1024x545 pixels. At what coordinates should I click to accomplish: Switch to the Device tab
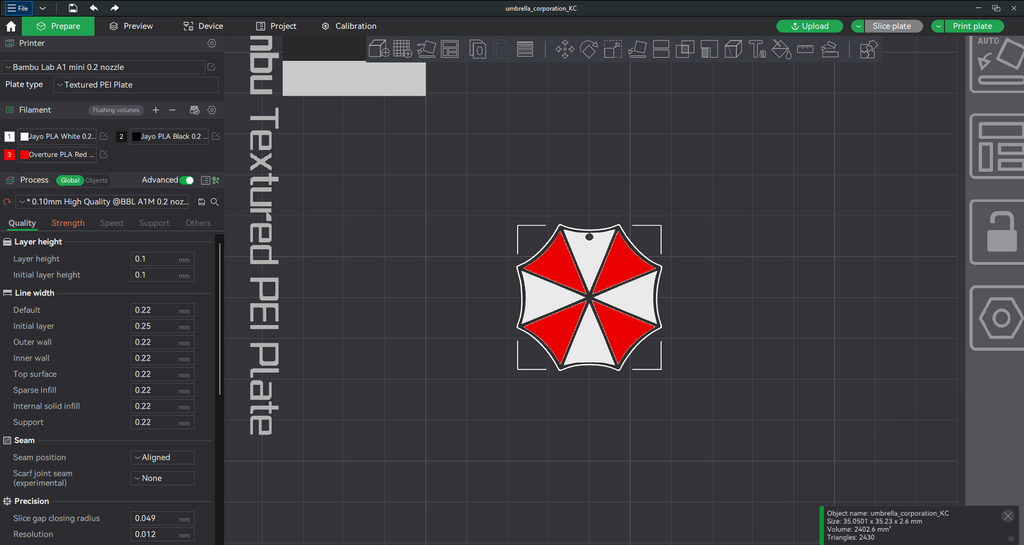(x=203, y=26)
